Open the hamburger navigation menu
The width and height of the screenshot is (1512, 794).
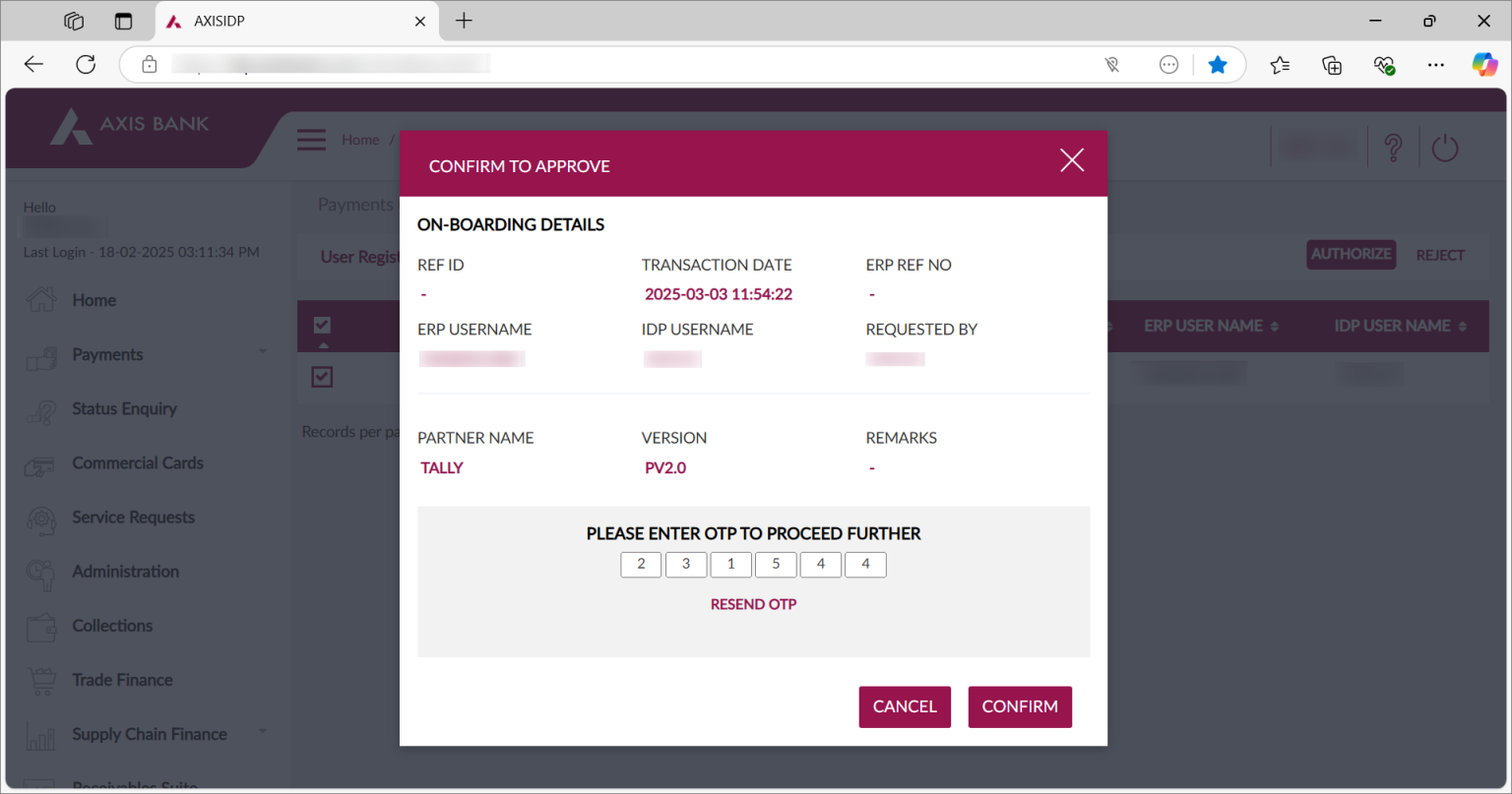311,139
